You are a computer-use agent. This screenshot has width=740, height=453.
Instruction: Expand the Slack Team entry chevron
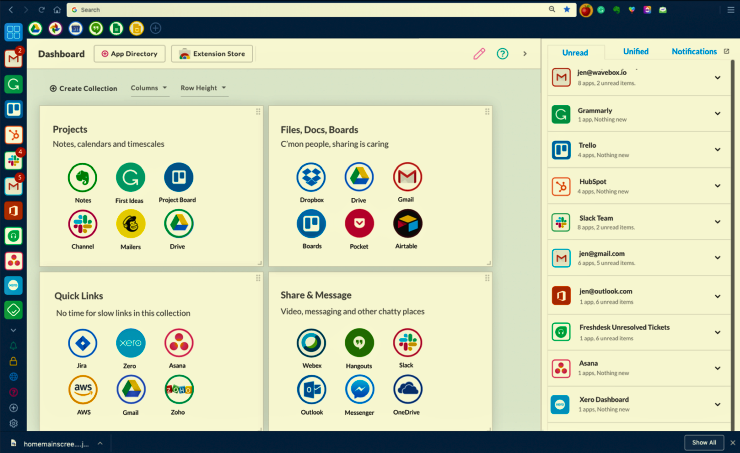pyautogui.click(x=717, y=223)
